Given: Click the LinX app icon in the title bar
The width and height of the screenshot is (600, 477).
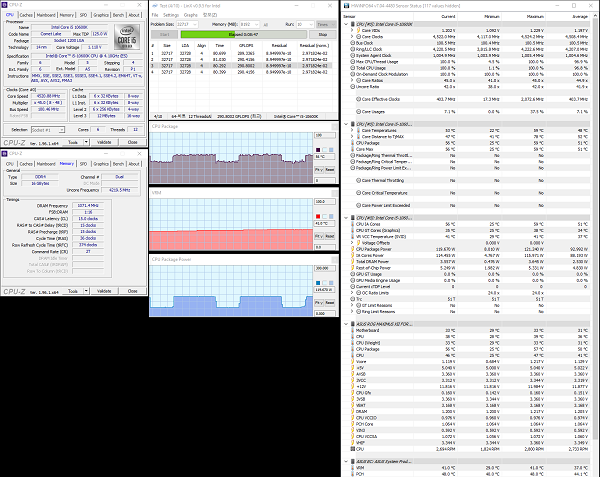Looking at the screenshot, I should pyautogui.click(x=155, y=6).
